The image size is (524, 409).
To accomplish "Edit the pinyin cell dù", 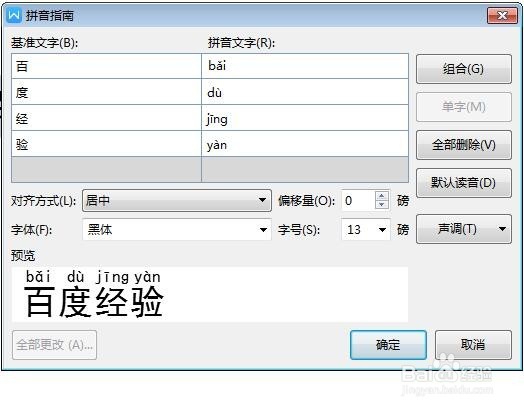I will [x=305, y=92].
